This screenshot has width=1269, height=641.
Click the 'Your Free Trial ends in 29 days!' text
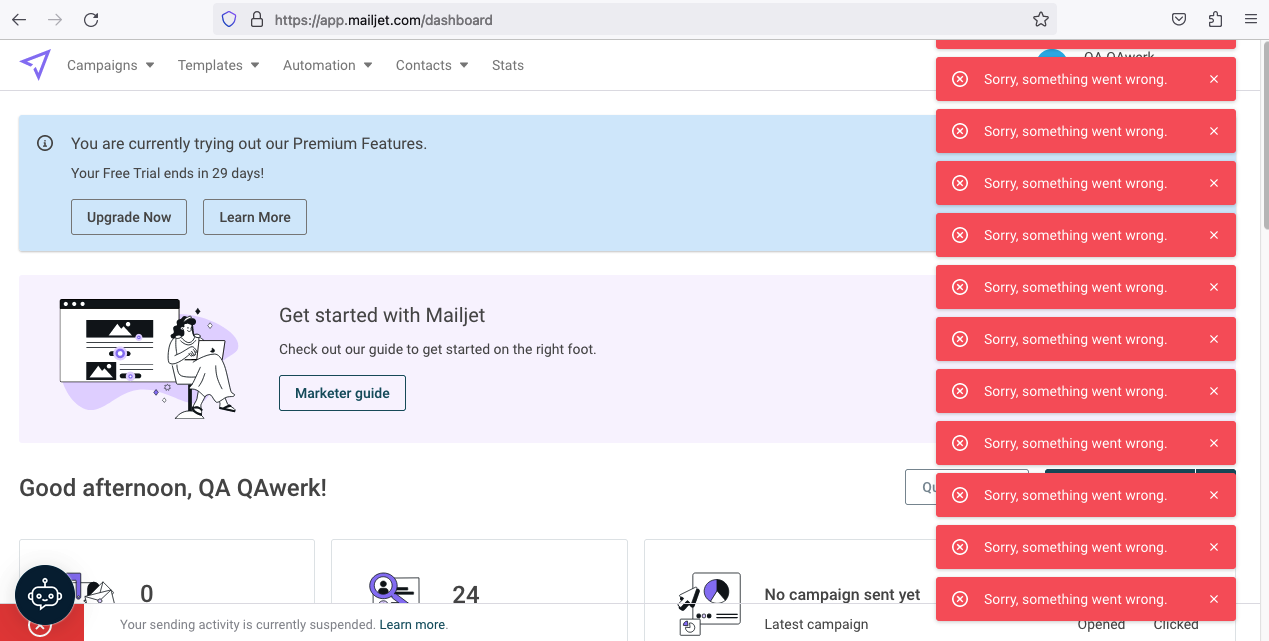point(168,173)
